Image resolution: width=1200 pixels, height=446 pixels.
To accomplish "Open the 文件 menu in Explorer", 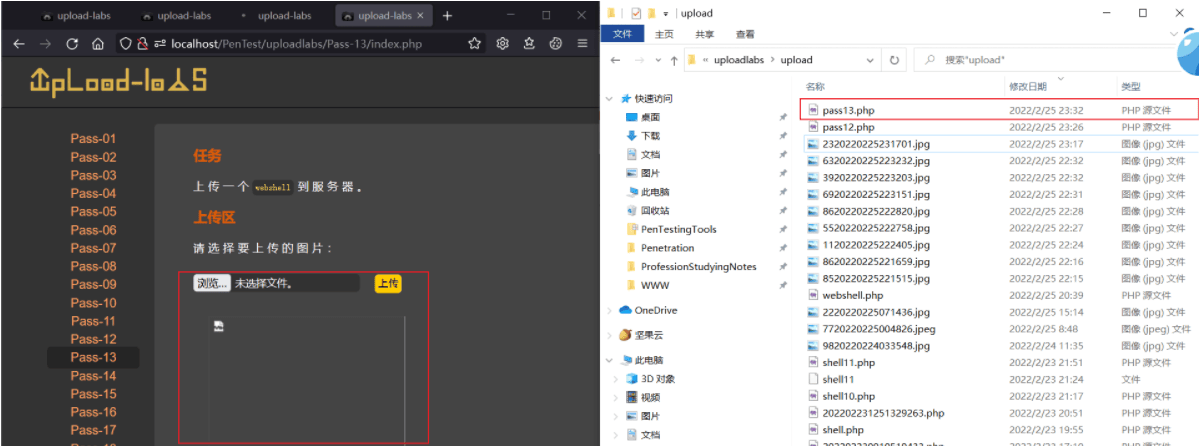I will (x=622, y=33).
